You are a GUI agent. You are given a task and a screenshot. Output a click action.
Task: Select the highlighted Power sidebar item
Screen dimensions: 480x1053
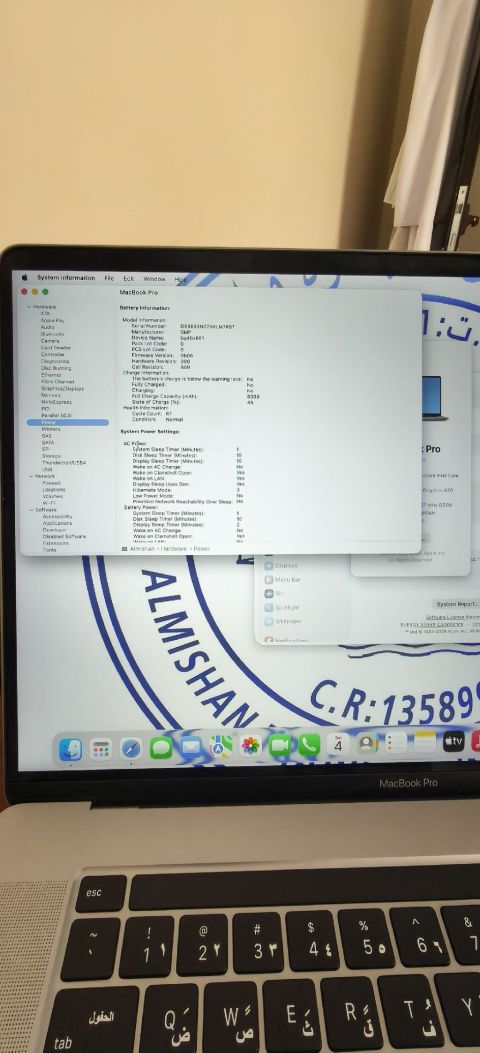tap(67, 422)
